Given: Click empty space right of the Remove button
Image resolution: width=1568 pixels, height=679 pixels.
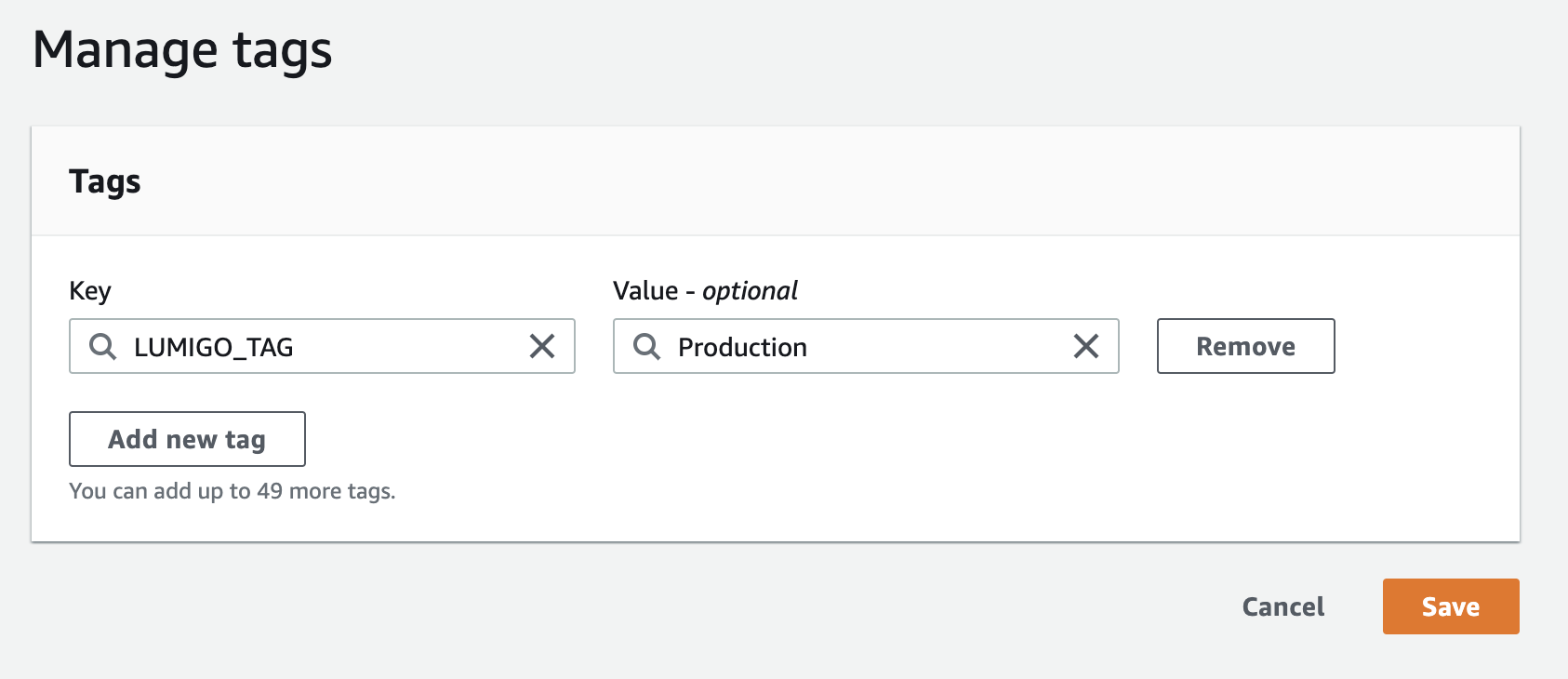Looking at the screenshot, I should tap(1423, 346).
